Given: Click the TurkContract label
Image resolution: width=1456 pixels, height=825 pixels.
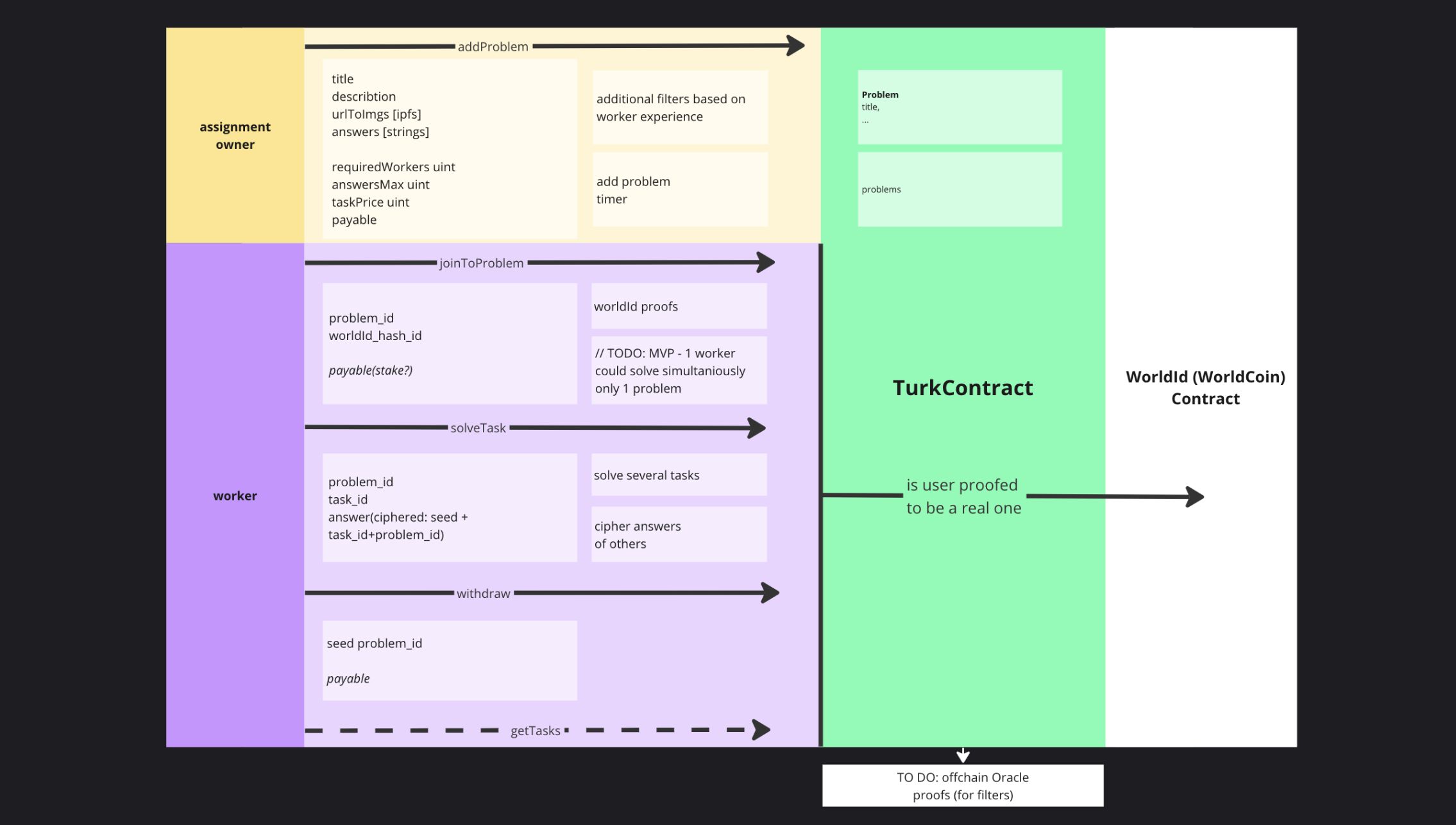Looking at the screenshot, I should [x=962, y=387].
